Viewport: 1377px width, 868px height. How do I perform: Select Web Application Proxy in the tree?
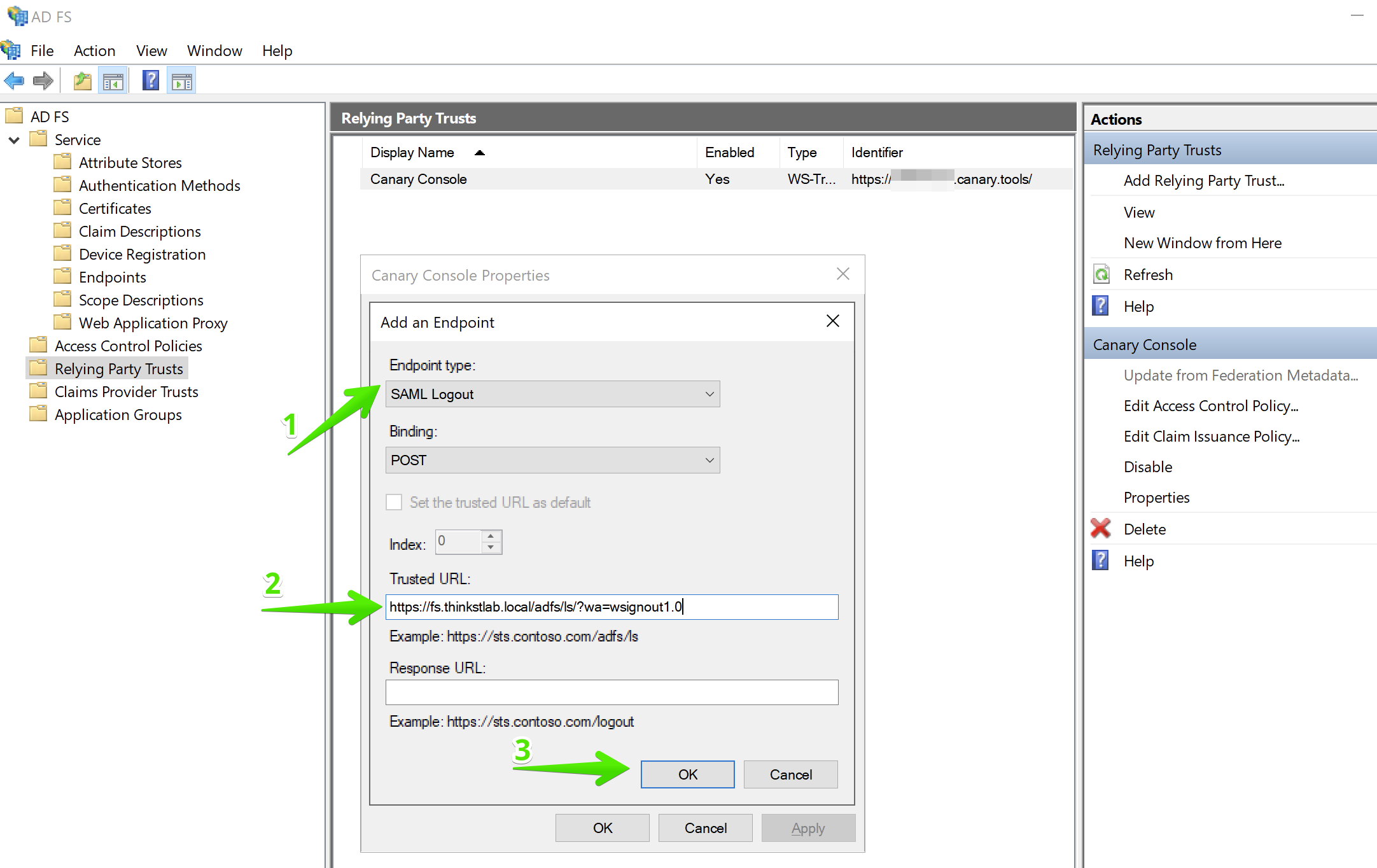[x=153, y=323]
